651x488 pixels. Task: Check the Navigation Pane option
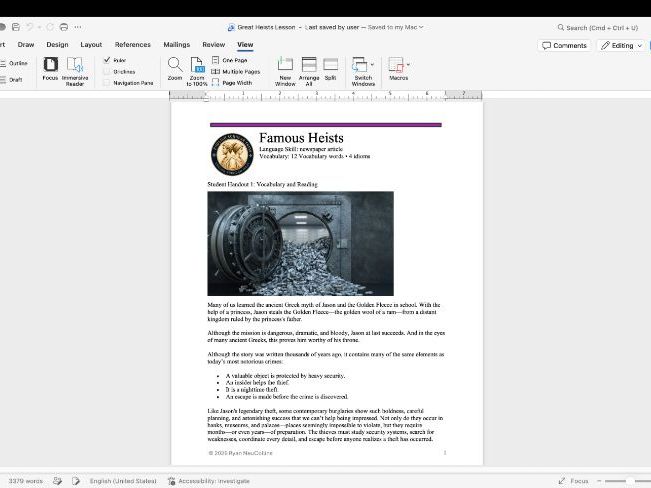point(107,83)
